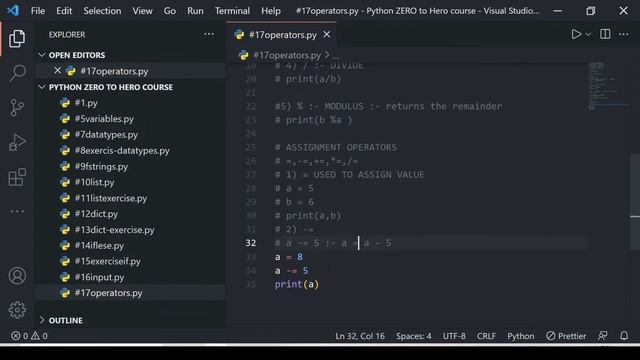Screen dimensions: 640x360
Task: Open #16input.py file
Action: coord(99,277)
